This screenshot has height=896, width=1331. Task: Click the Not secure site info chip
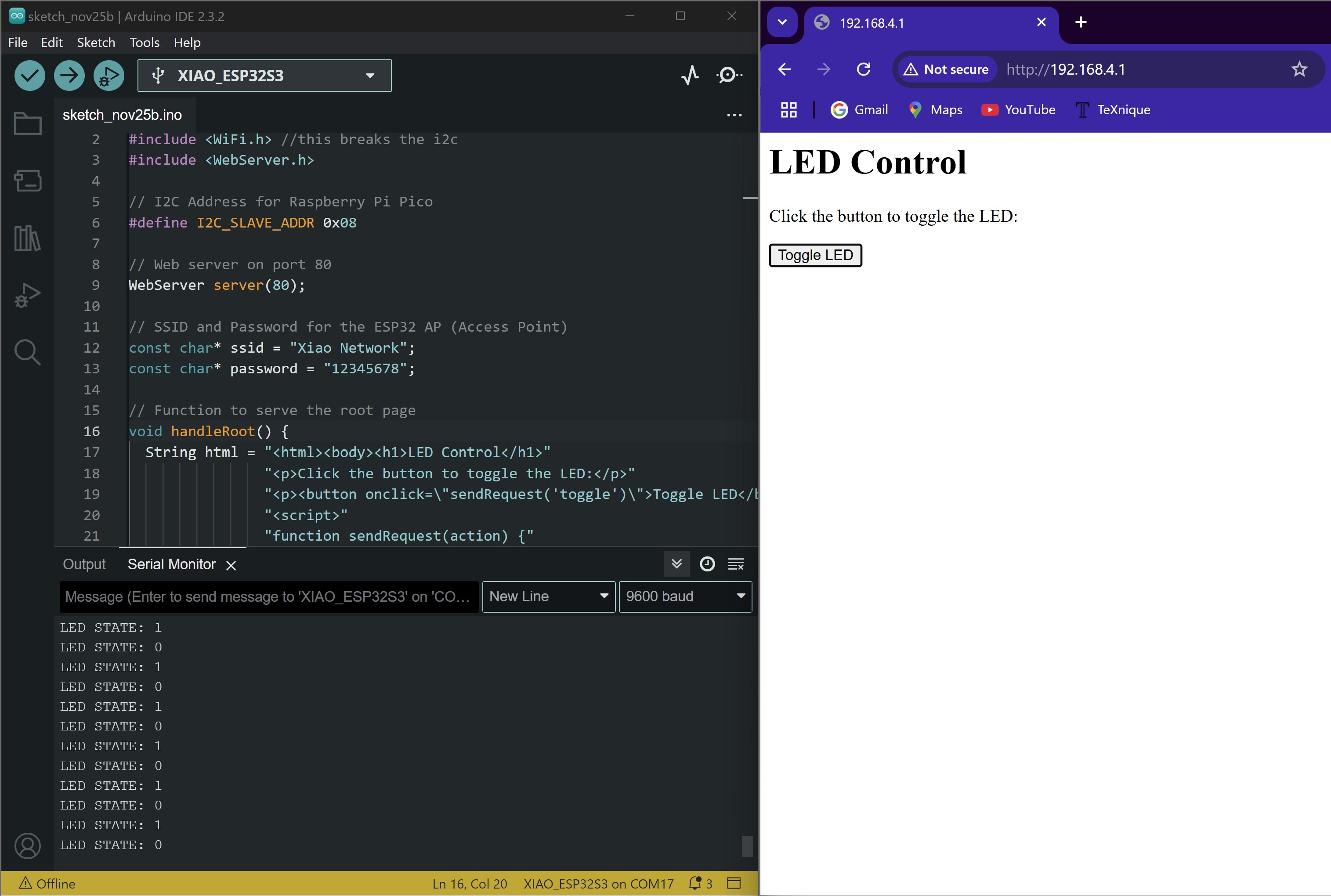coord(946,69)
